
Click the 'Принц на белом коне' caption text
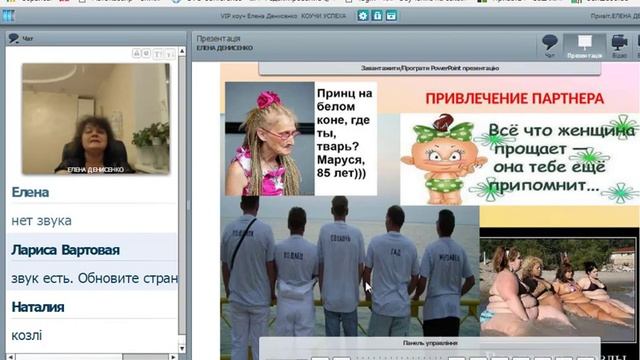click(x=345, y=133)
